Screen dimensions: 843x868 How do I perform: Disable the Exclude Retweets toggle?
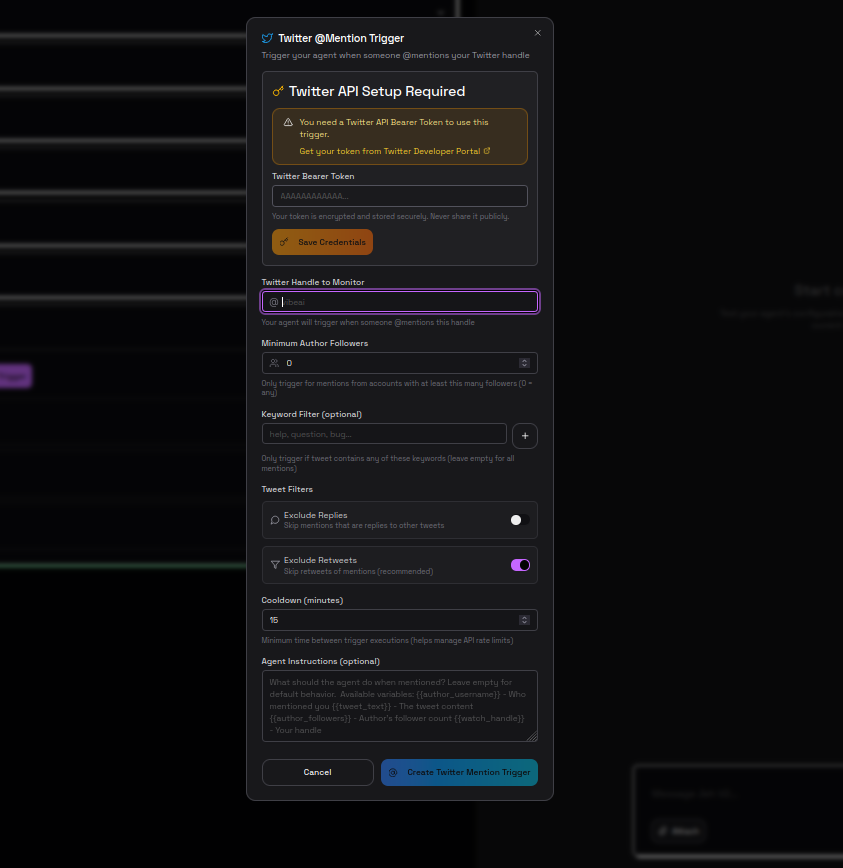(x=520, y=565)
